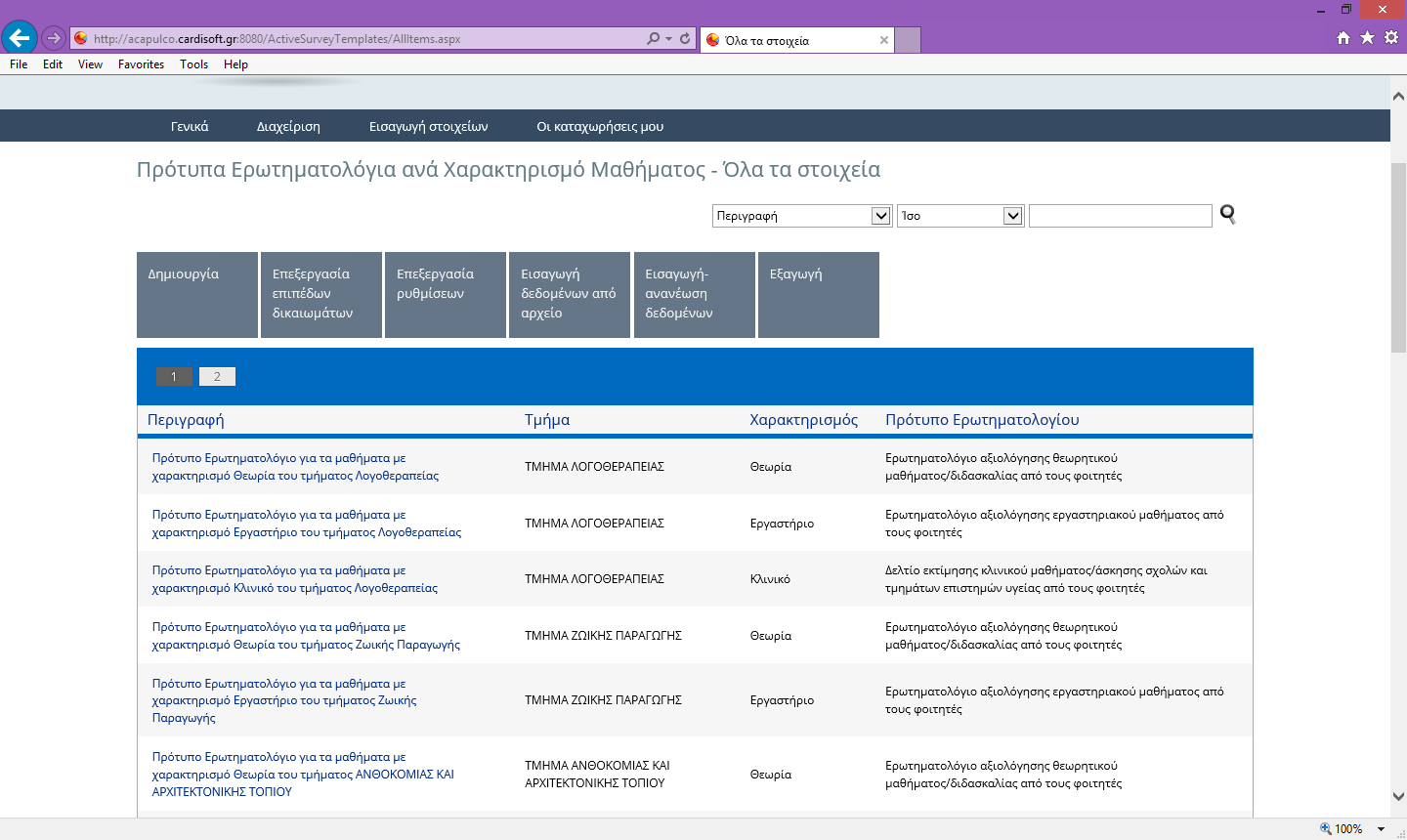Click the search text input field
Screen dimensions: 1407x840
tap(1121, 216)
